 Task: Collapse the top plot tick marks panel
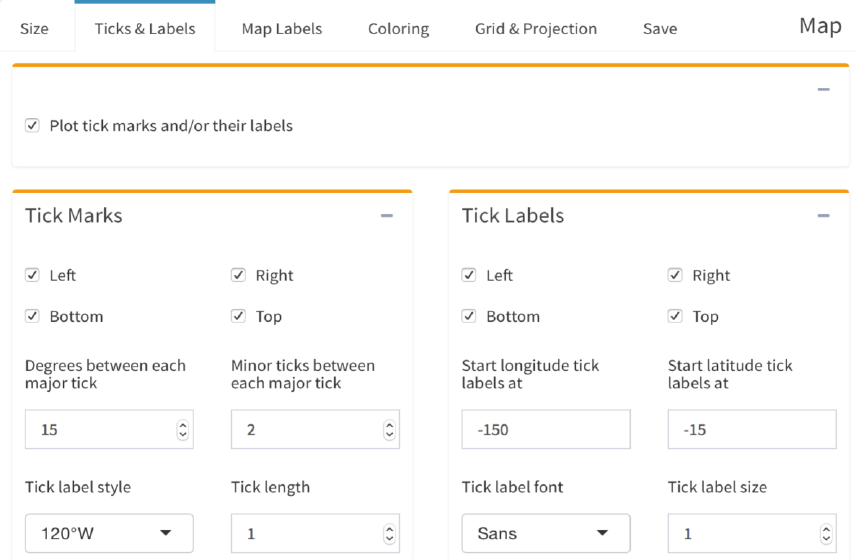point(823,90)
